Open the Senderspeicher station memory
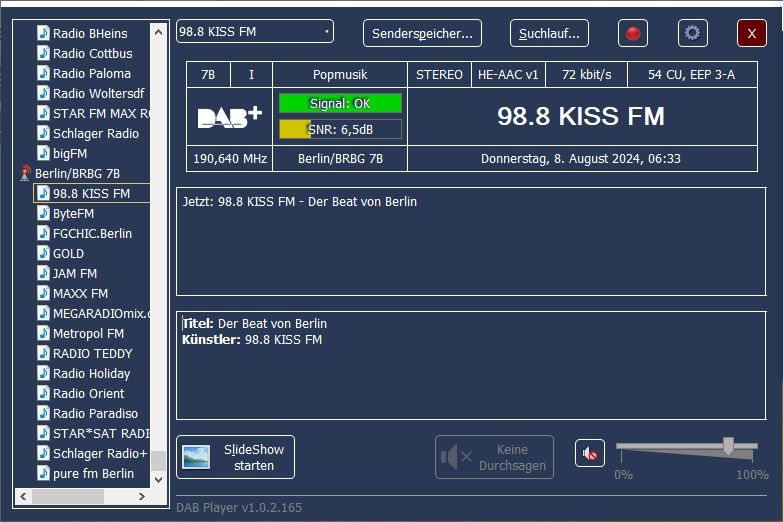The width and height of the screenshot is (783, 522). point(422,33)
